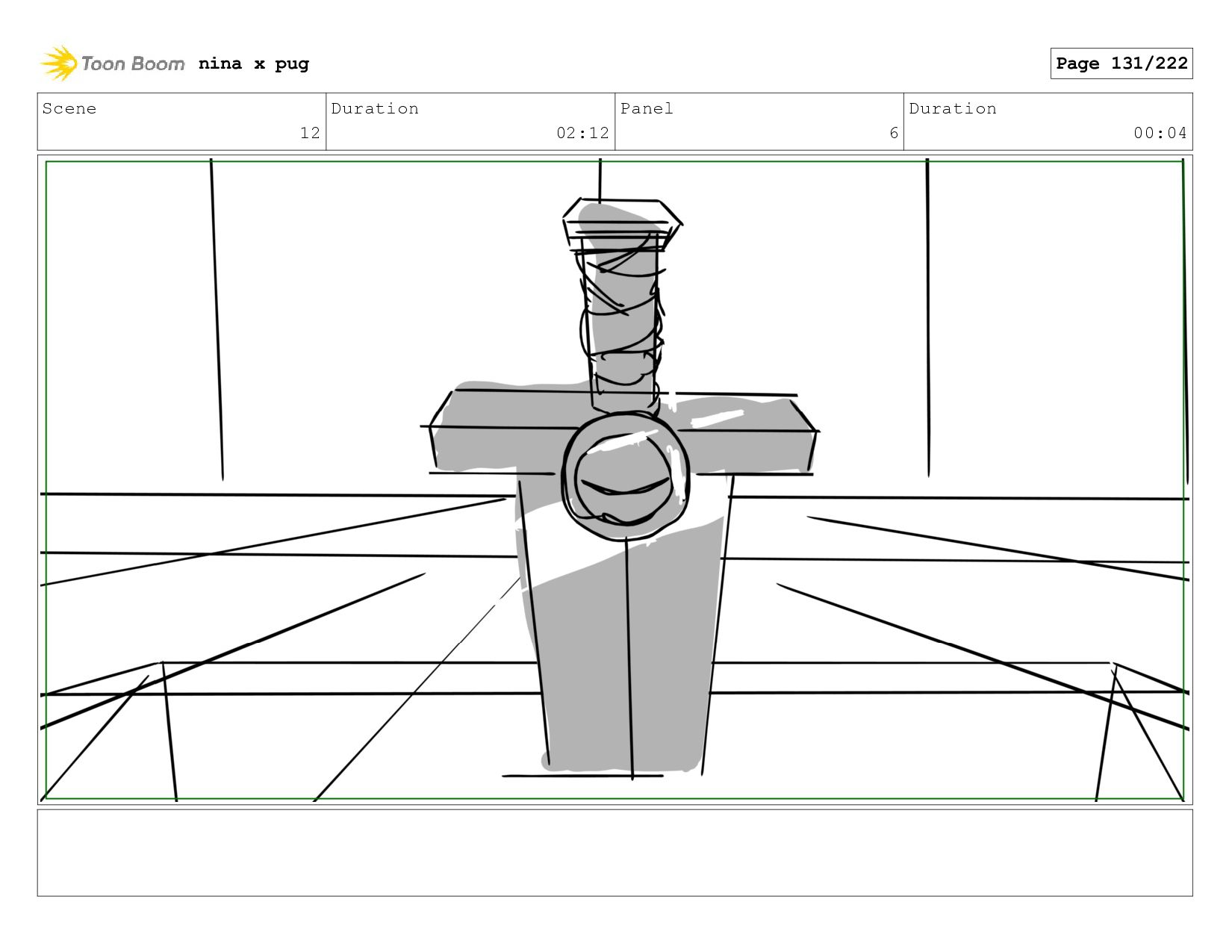1232x952 pixels.
Task: Click the panel duration value '00:04'
Action: pos(1160,133)
